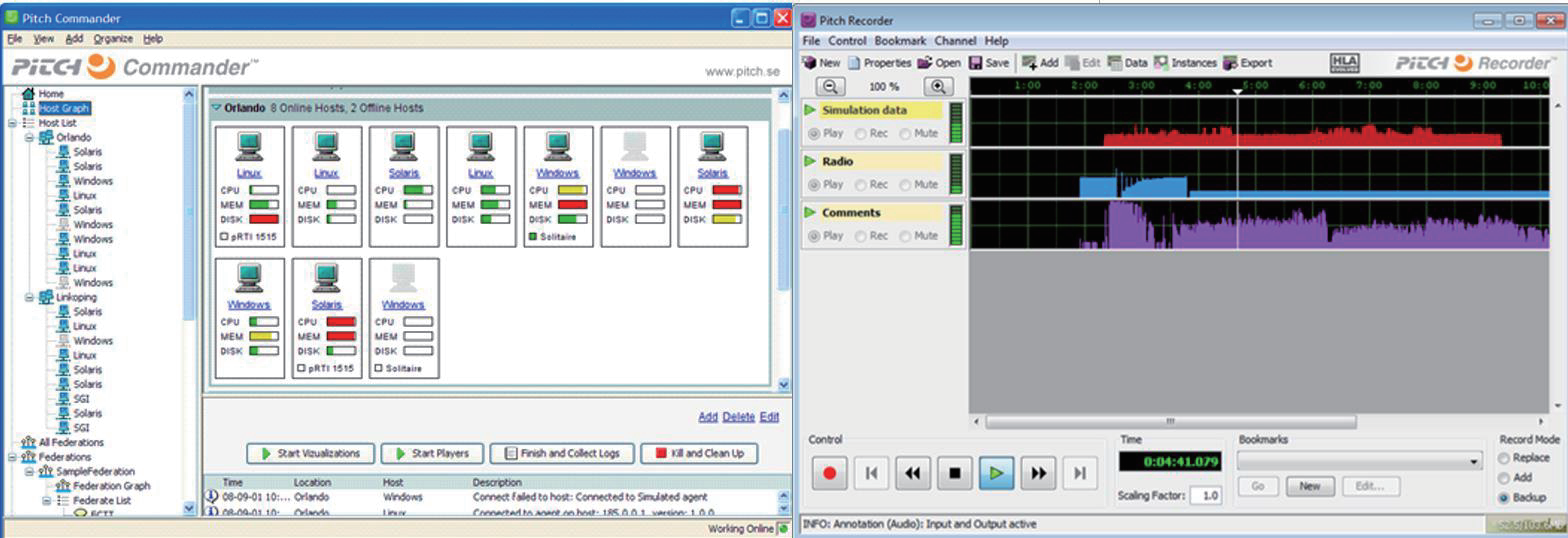
Task: Select Rec radio for Simulation data channel
Action: pyautogui.click(x=861, y=133)
